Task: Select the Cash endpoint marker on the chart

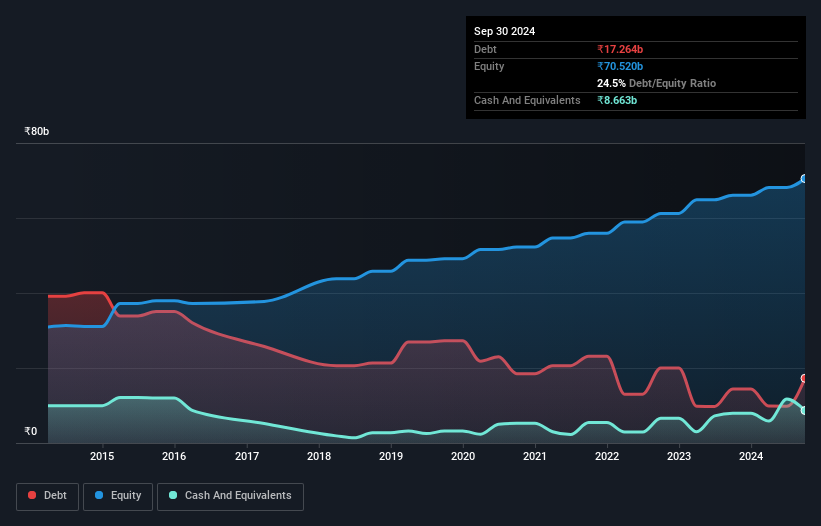Action: pos(804,411)
